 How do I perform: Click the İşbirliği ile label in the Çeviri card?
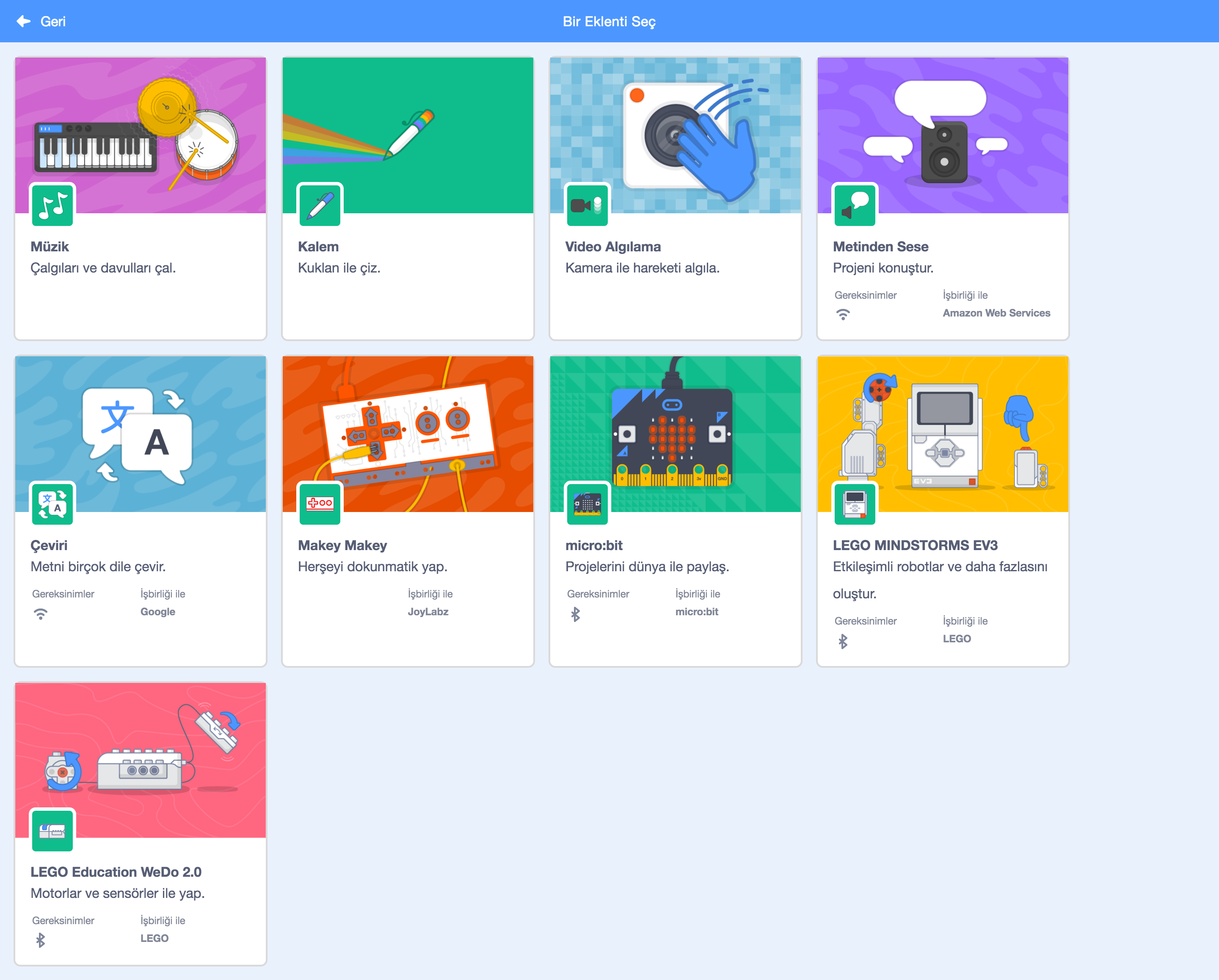[x=163, y=594]
